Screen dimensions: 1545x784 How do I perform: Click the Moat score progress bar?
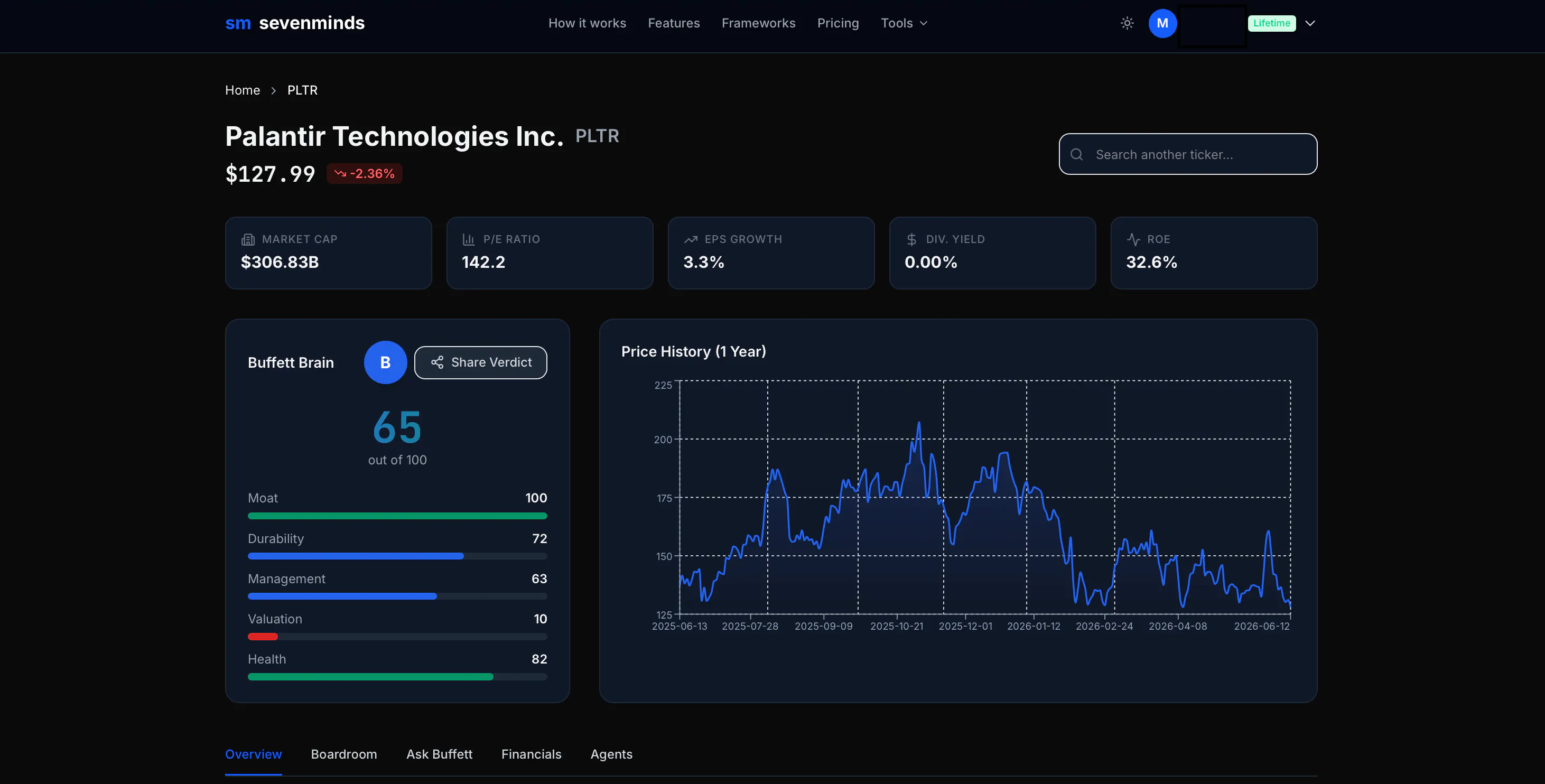point(397,516)
